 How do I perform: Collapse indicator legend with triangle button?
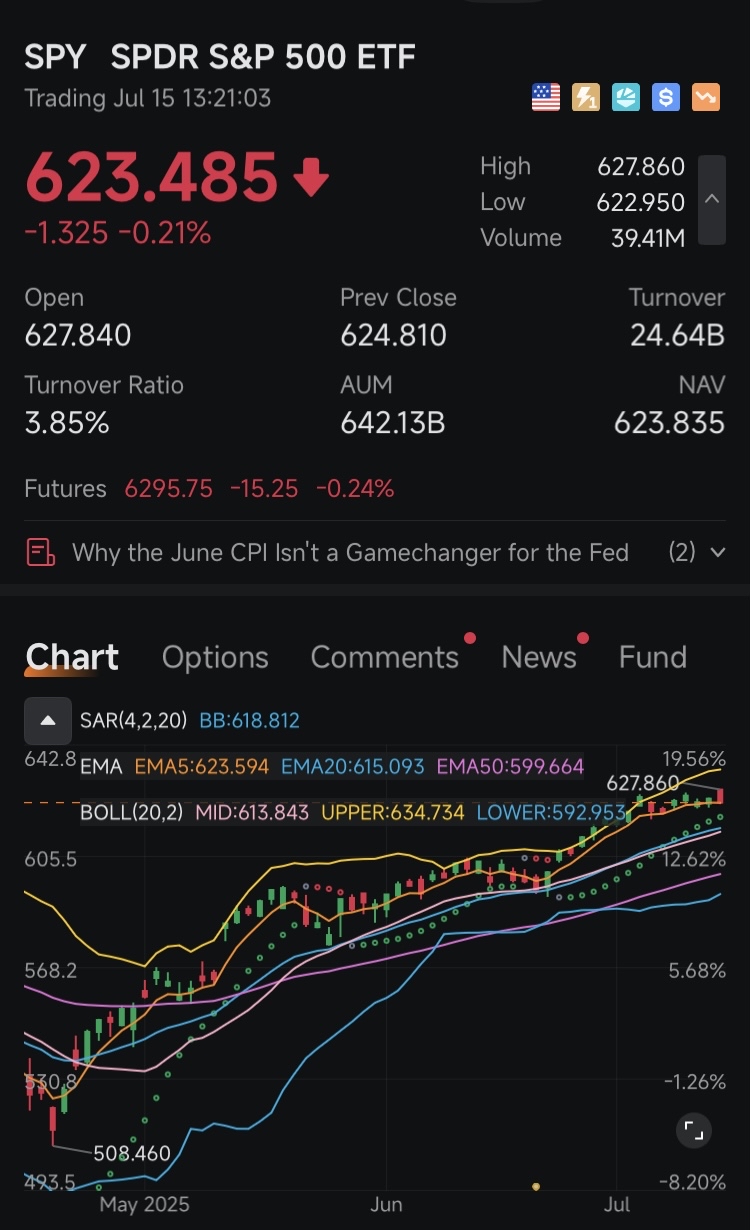pyautogui.click(x=48, y=720)
